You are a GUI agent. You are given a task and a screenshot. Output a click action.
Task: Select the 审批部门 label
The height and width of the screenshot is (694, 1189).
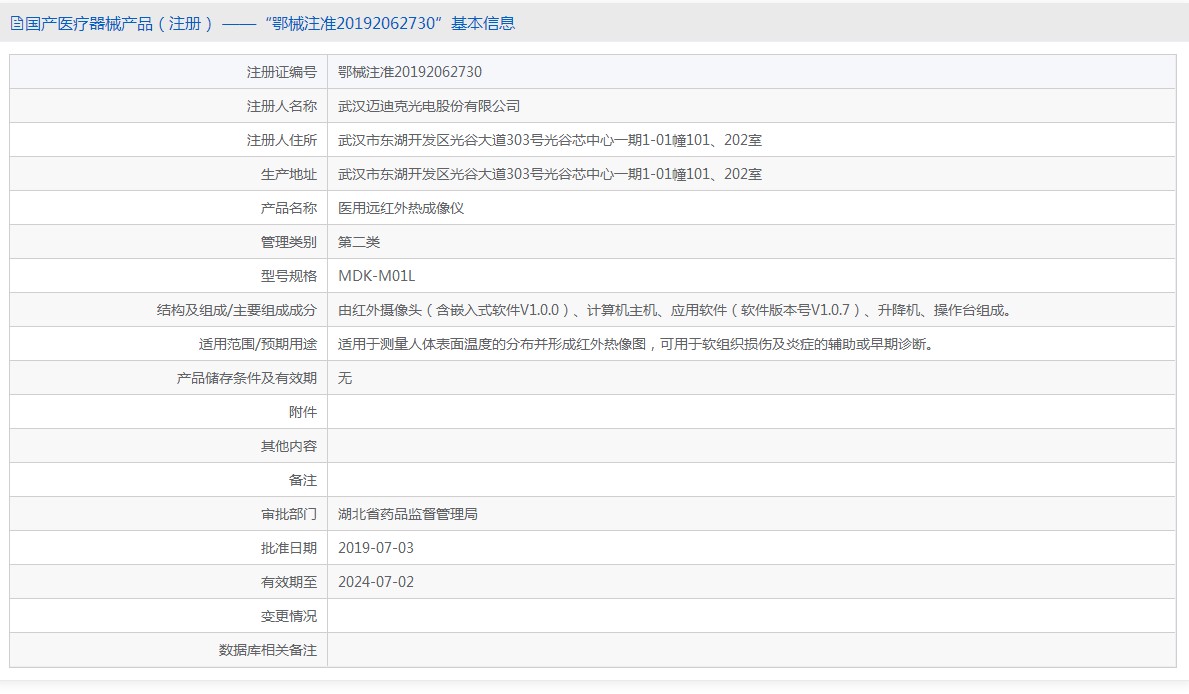289,514
